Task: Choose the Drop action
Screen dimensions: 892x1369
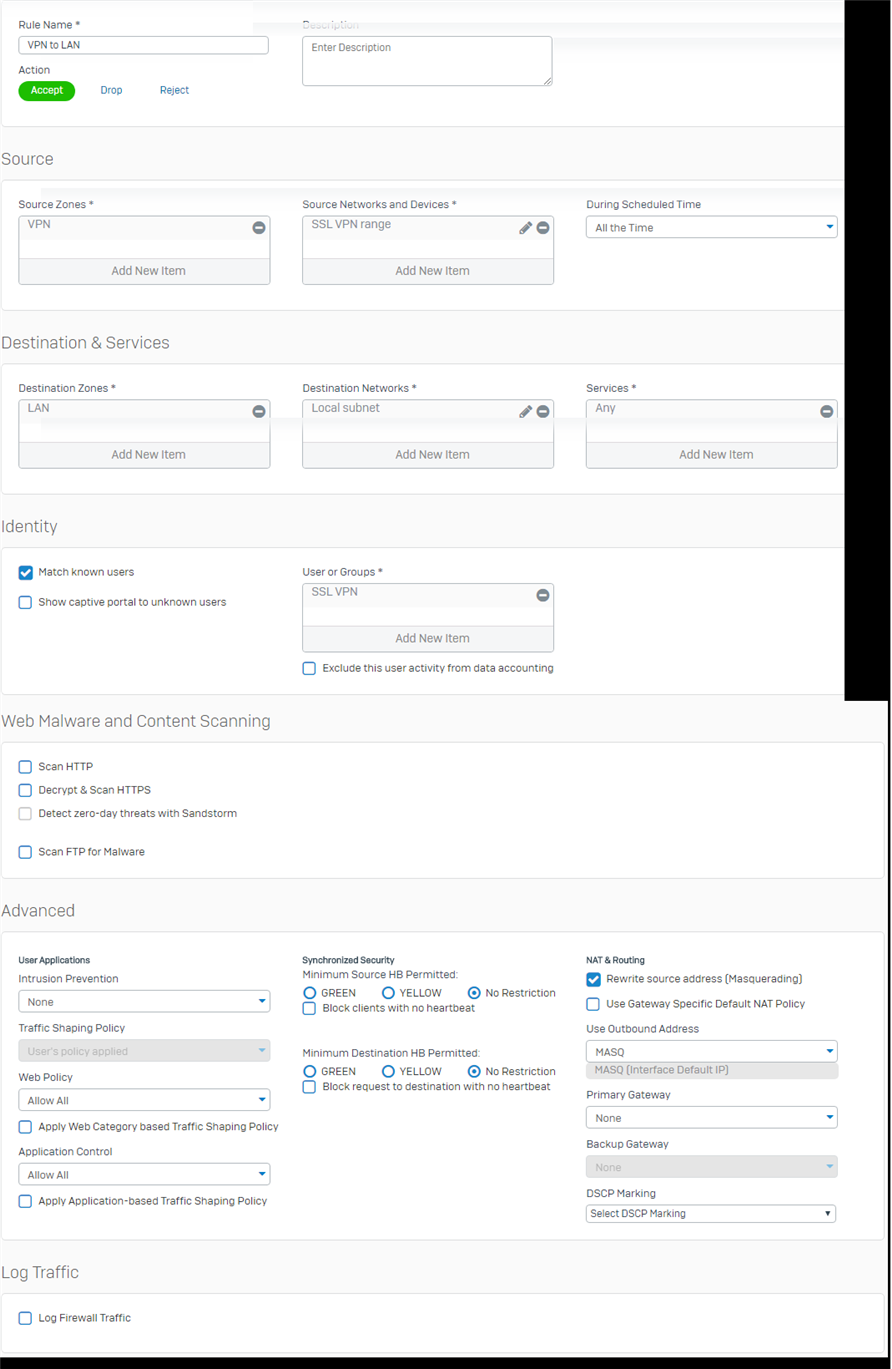Action: (x=111, y=91)
